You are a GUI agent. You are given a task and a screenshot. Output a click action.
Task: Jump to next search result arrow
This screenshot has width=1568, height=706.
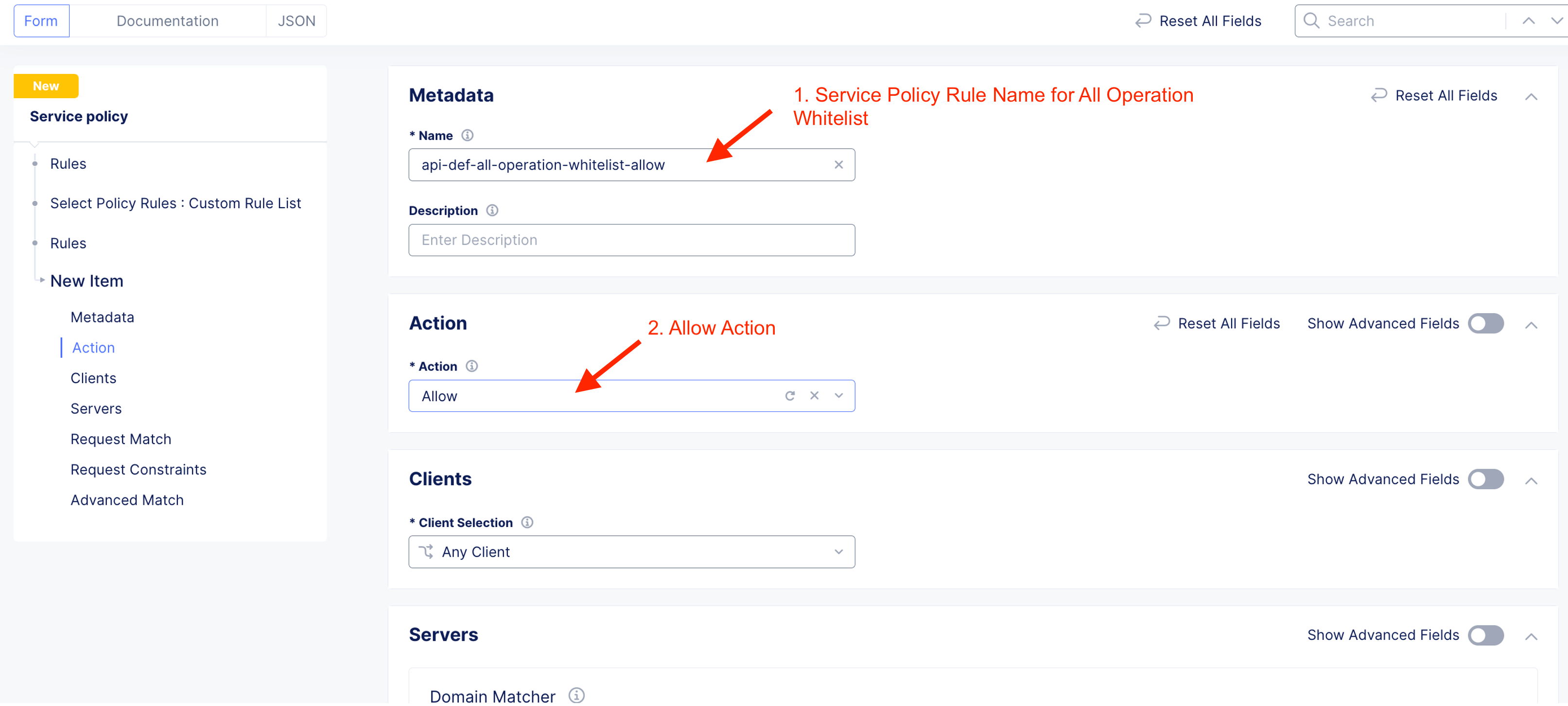coord(1556,21)
